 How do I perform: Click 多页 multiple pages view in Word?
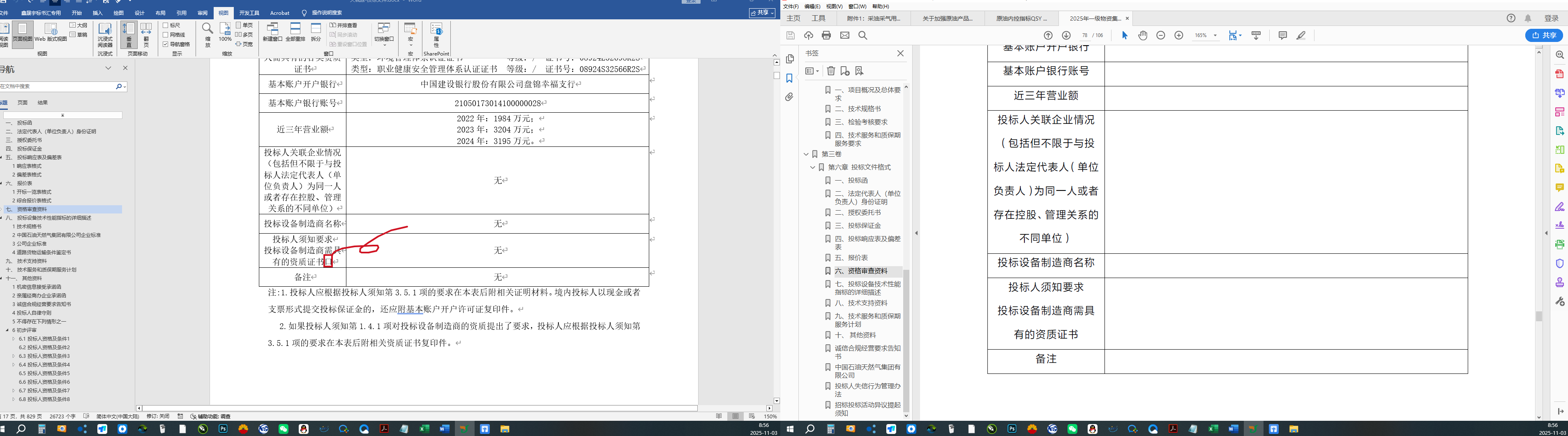[244, 35]
